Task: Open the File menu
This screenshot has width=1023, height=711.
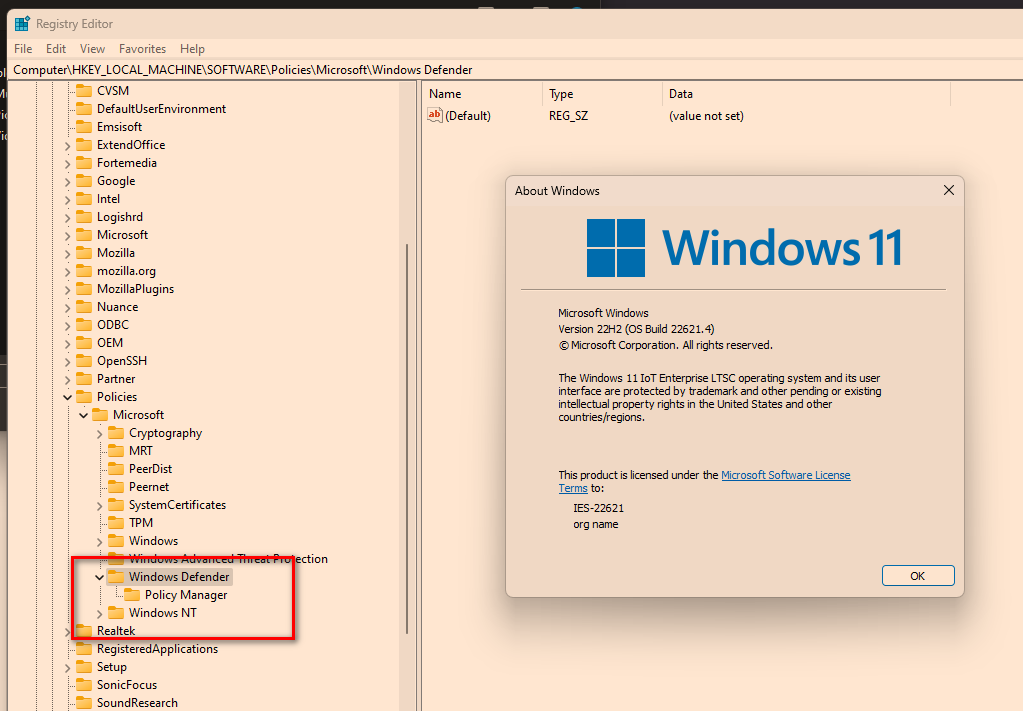Action: [23, 49]
